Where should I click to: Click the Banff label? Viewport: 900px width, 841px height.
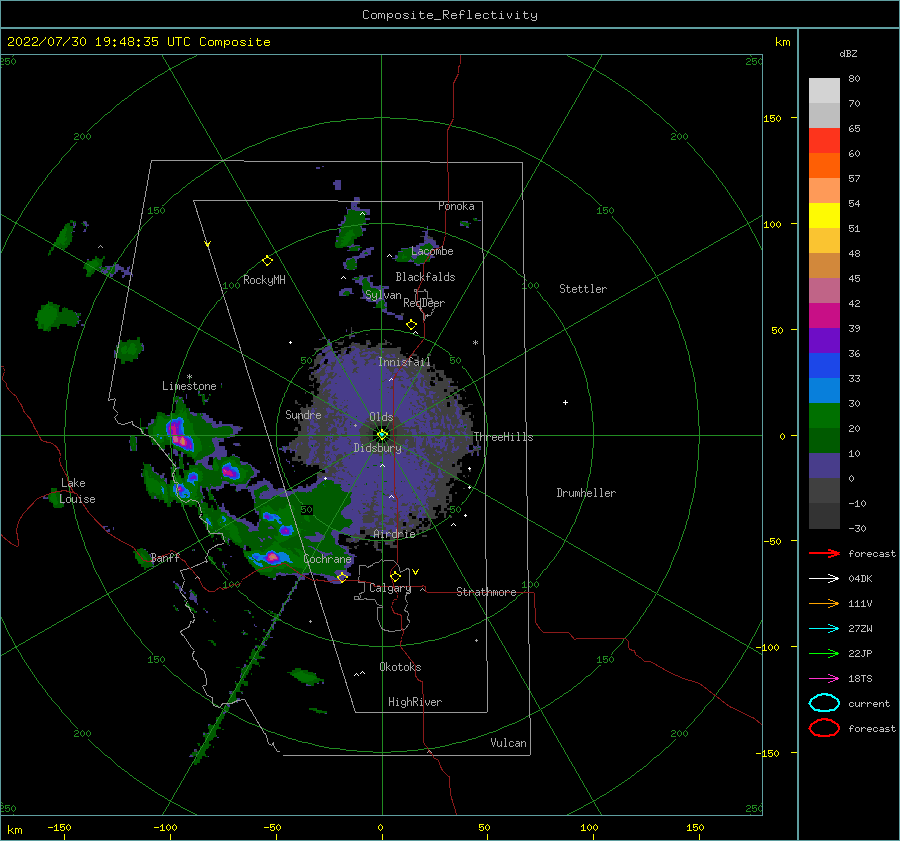coord(165,558)
